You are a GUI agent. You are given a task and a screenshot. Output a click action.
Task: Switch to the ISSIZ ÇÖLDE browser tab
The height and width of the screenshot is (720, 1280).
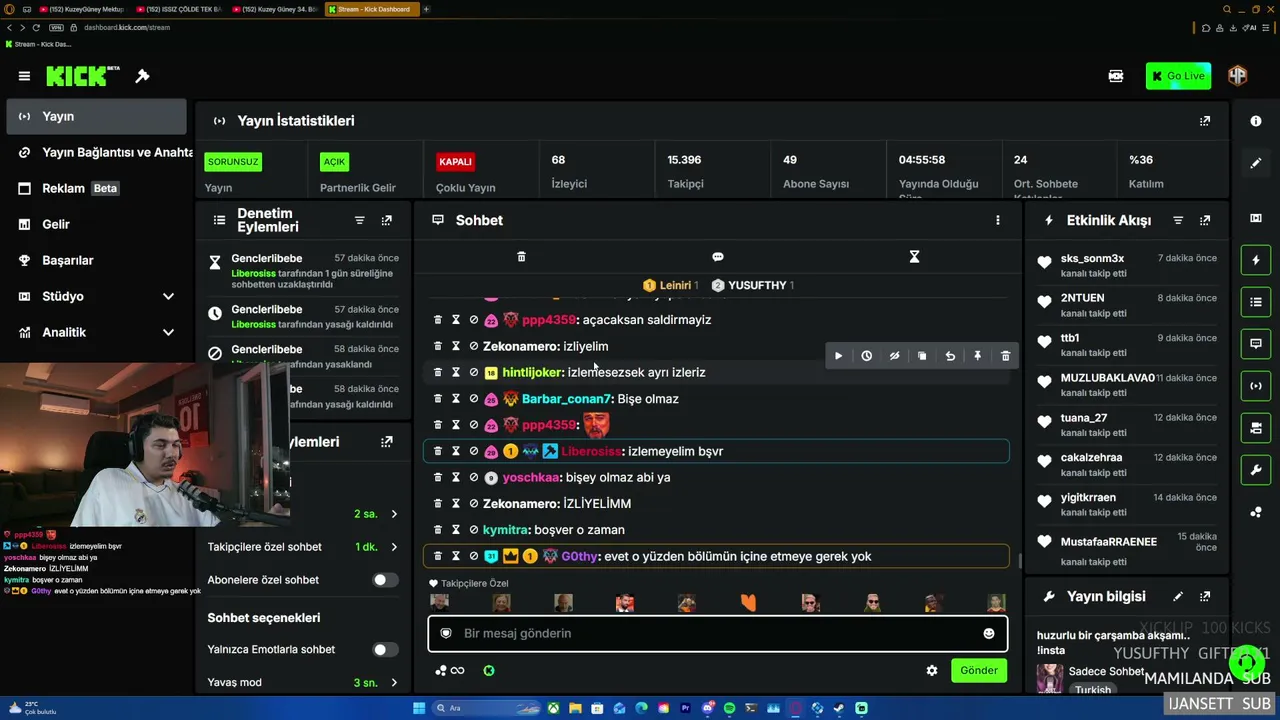[x=180, y=9]
